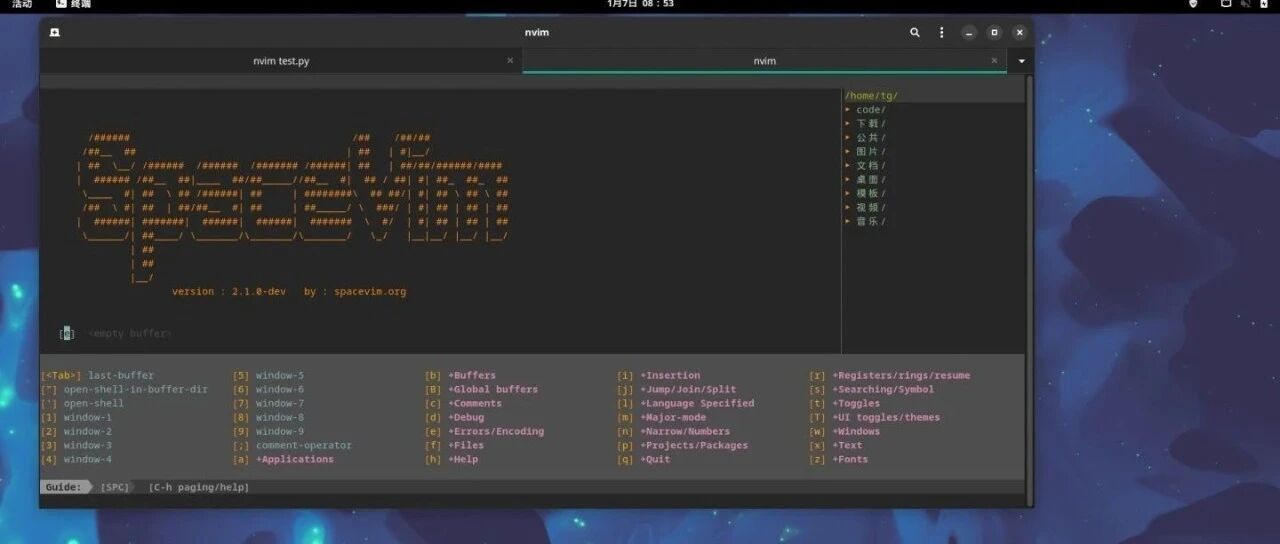Viewport: 1280px width, 544px height.
Task: Select the /home/tg/ root path in the file tree
Action: pyautogui.click(x=871, y=96)
